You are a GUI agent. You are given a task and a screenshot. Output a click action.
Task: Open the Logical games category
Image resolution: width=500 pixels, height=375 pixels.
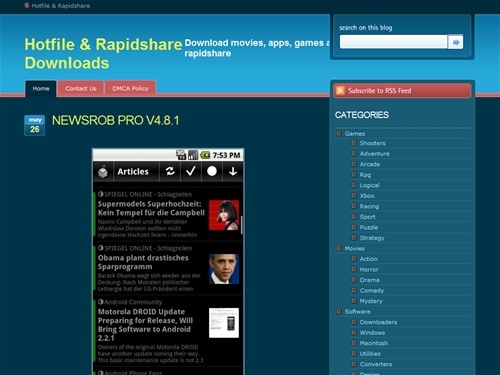click(369, 185)
